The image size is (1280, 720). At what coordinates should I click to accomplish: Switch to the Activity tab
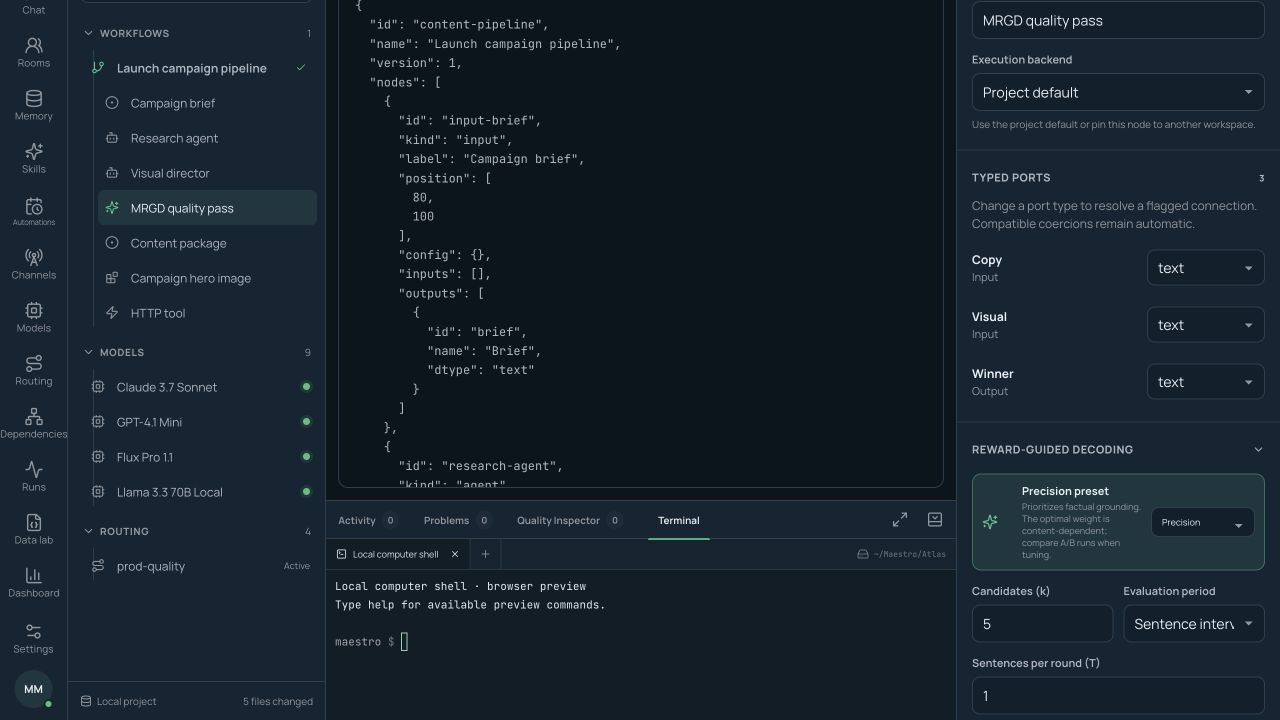(x=367, y=520)
